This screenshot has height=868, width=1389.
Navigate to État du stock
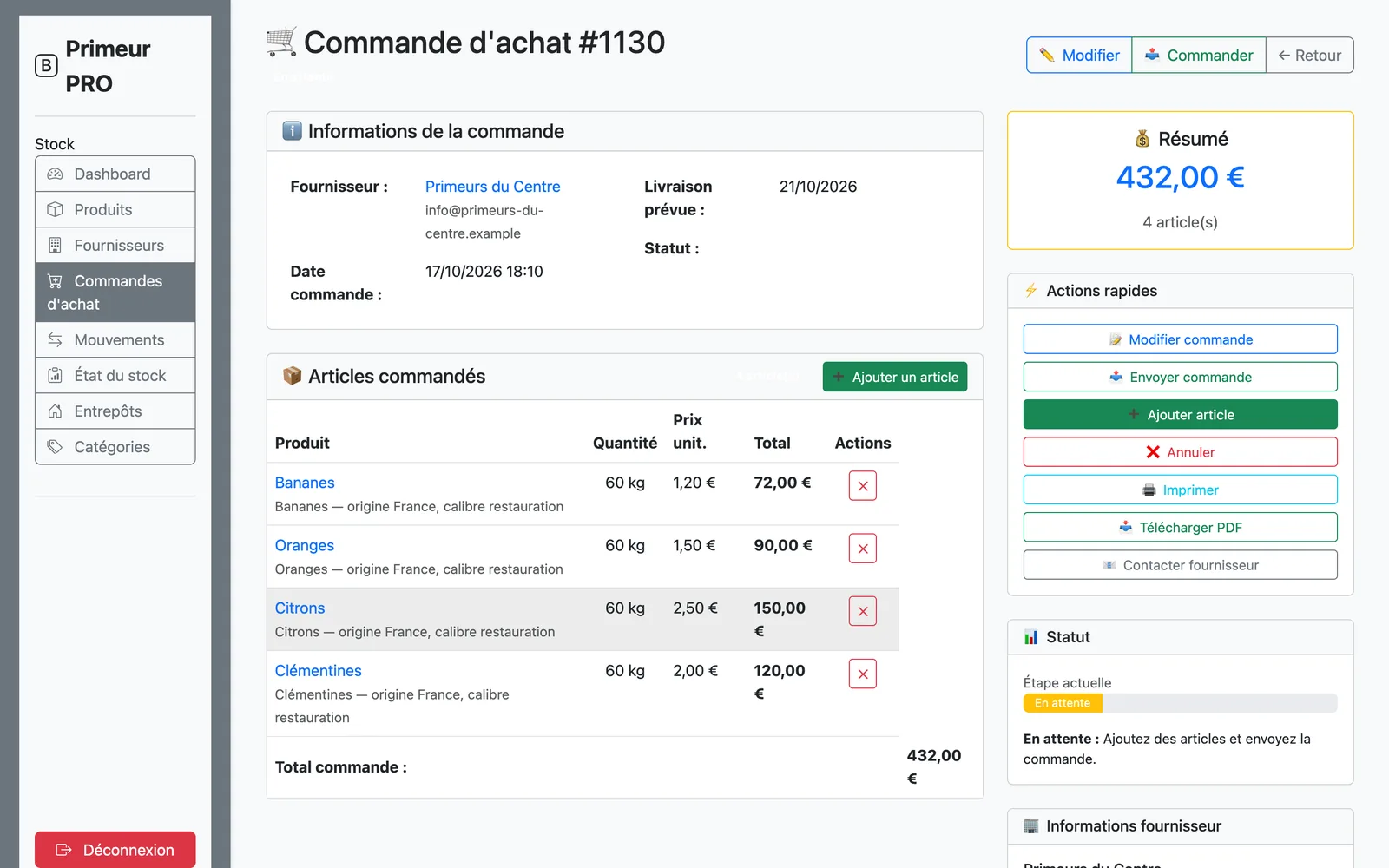[115, 375]
